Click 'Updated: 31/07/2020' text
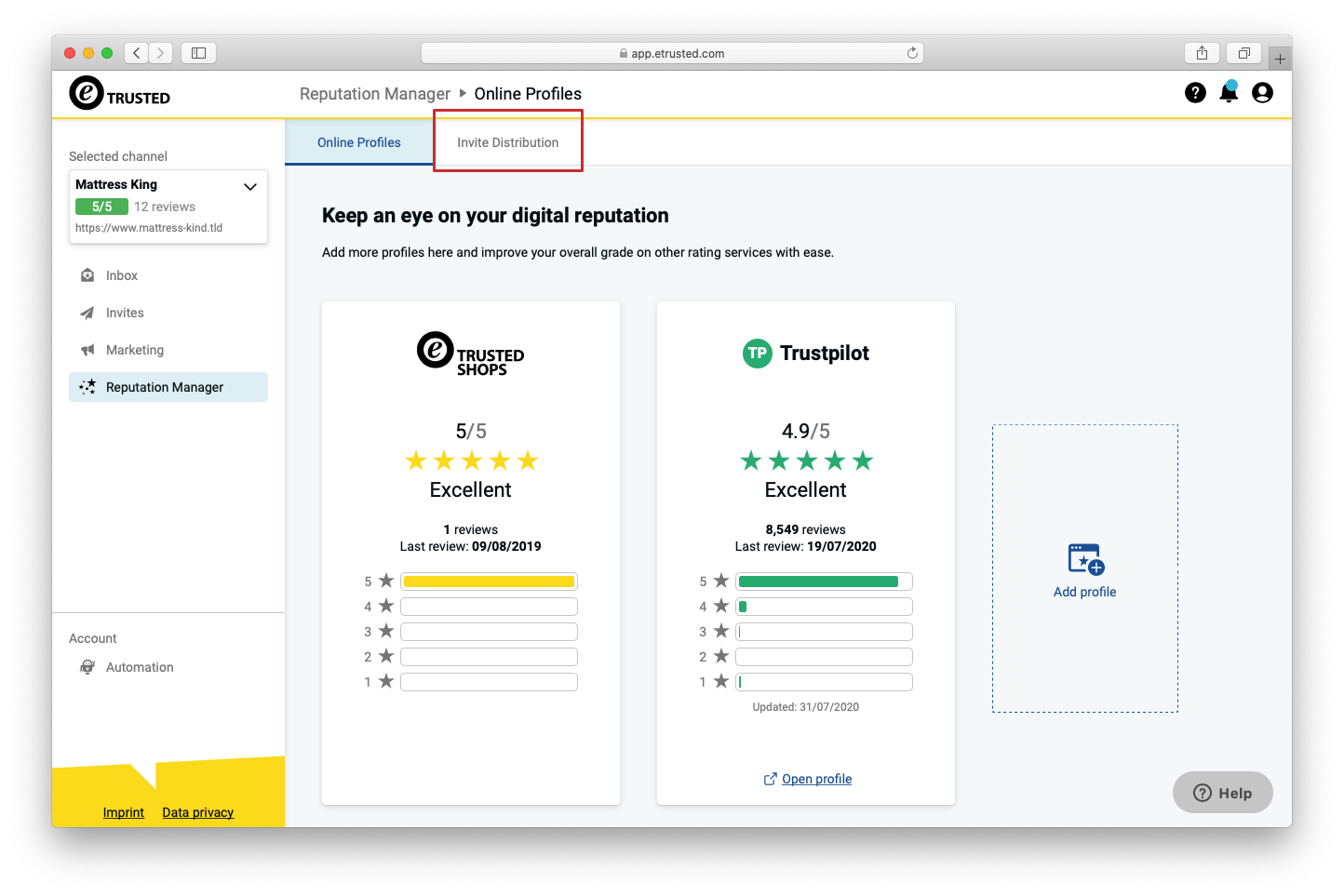Viewport: 1344px width, 896px height. pos(806,707)
